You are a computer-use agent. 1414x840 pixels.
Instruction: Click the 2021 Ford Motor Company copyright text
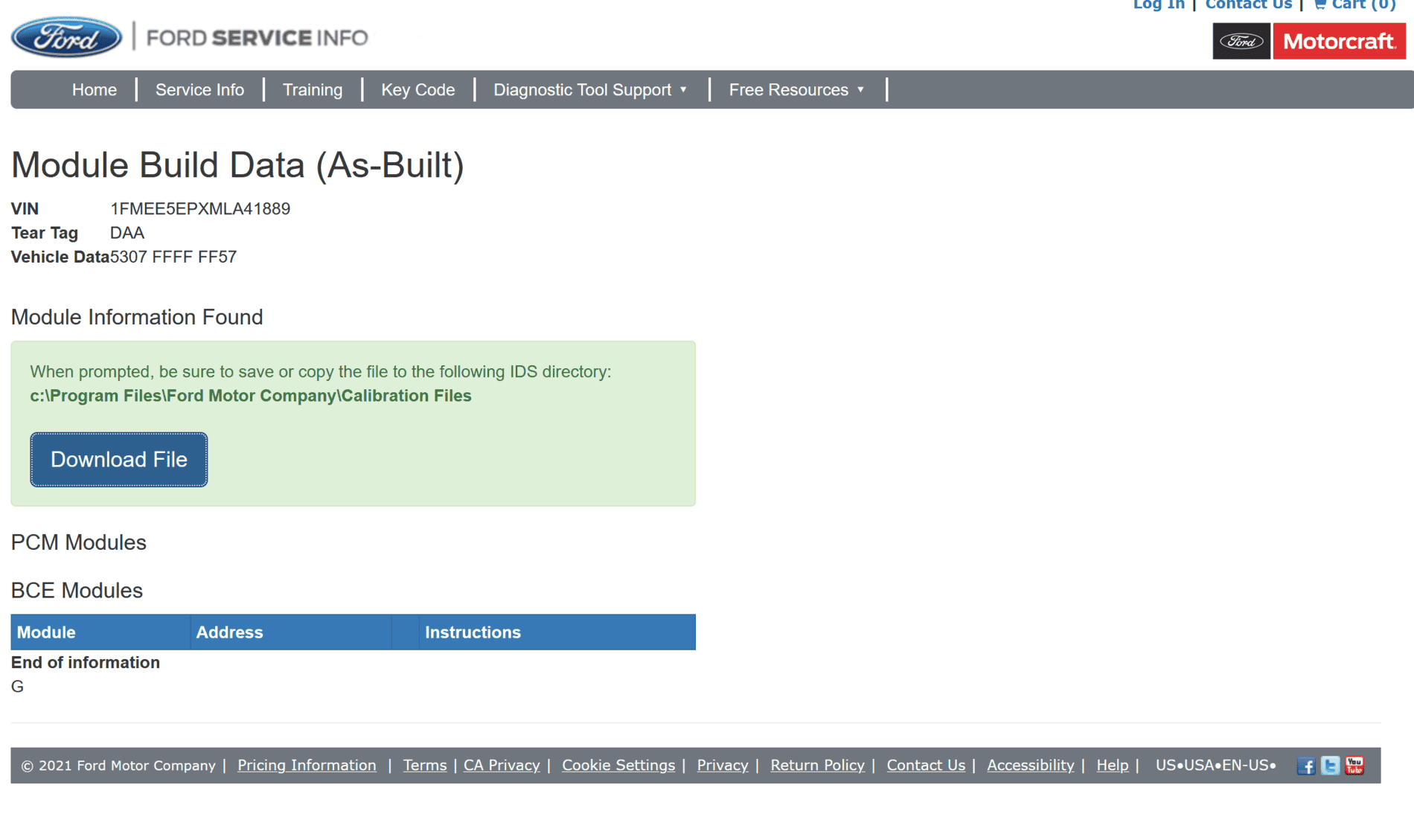pos(118,766)
